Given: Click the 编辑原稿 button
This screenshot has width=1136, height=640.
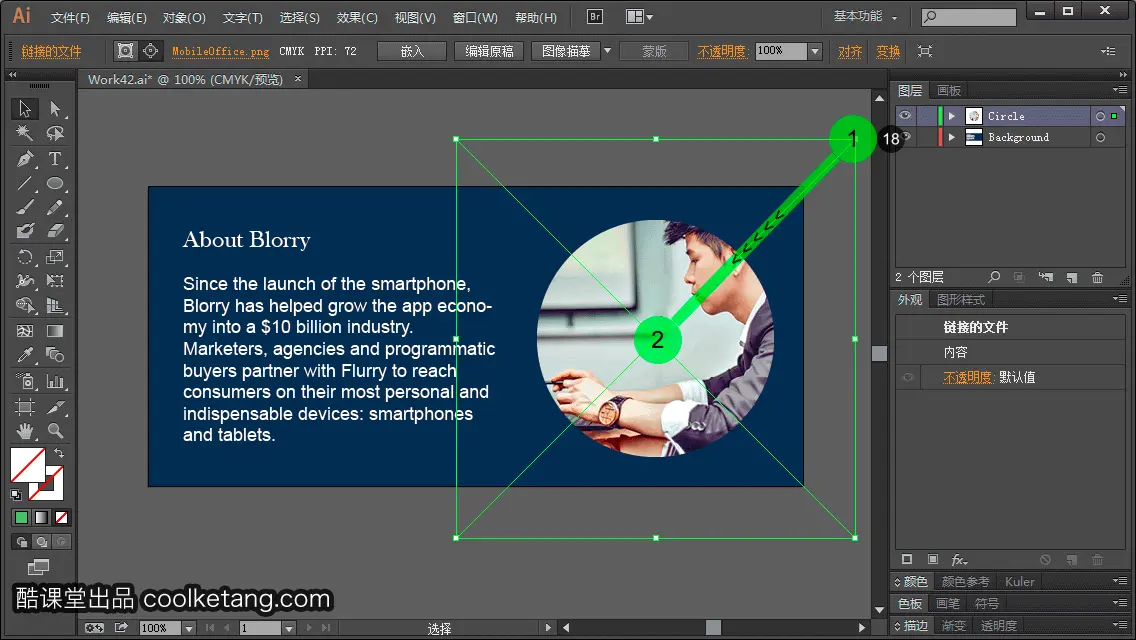Looking at the screenshot, I should click(489, 51).
